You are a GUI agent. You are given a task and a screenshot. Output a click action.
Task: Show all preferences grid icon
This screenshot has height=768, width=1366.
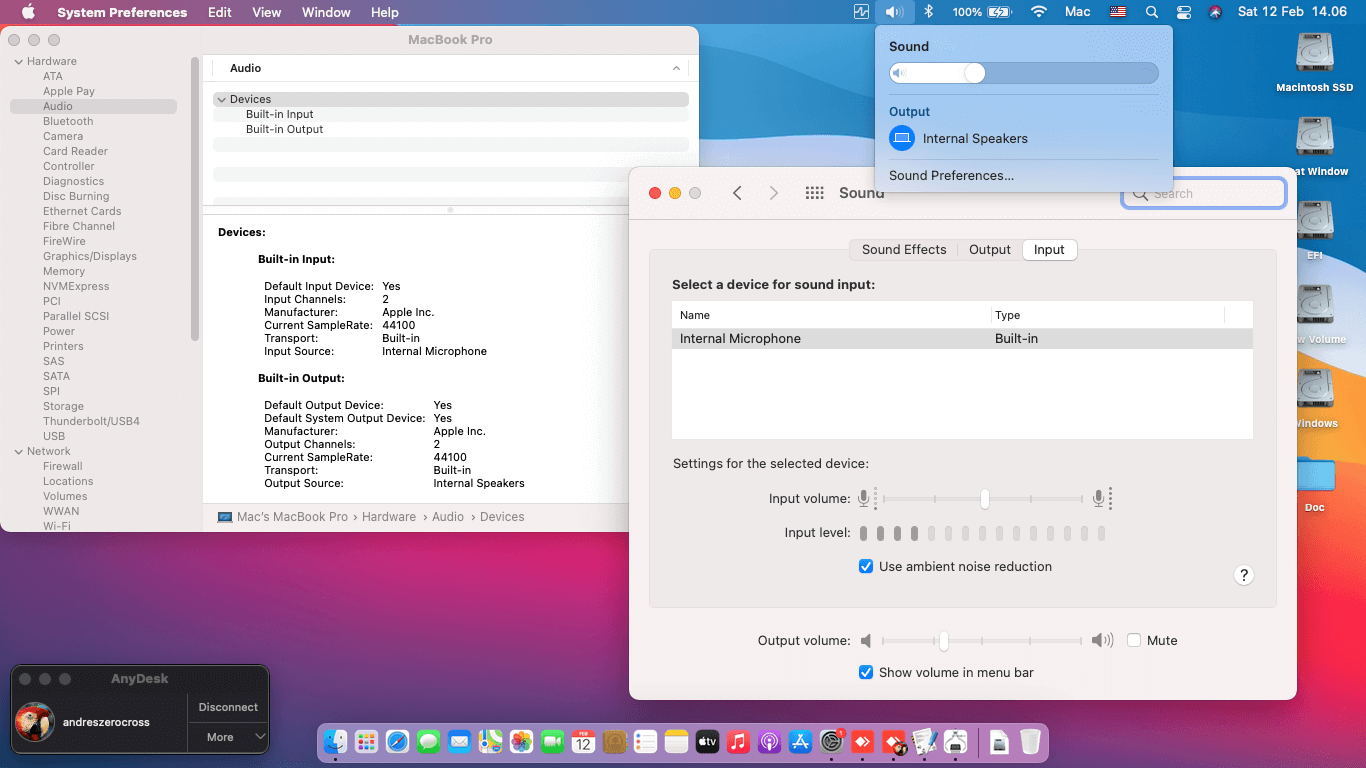tap(814, 193)
